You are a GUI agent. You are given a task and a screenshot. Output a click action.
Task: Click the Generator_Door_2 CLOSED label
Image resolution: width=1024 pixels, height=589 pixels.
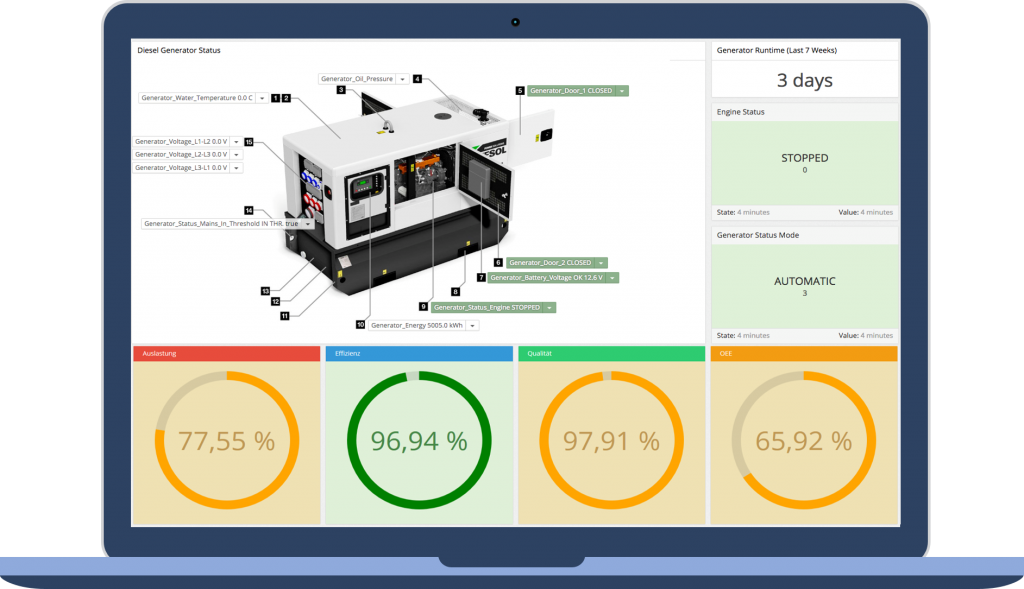[x=550, y=263]
